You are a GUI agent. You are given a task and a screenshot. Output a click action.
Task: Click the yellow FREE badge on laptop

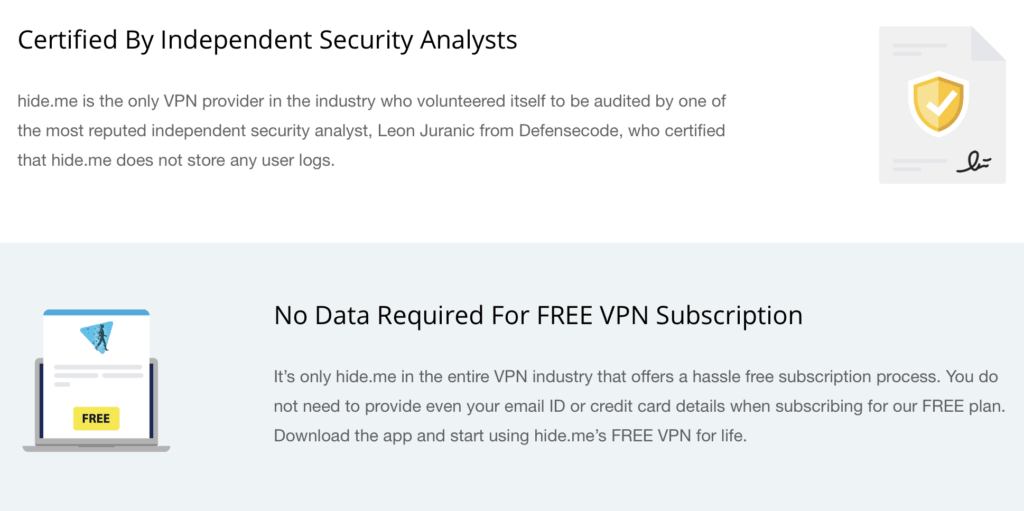[x=96, y=418]
